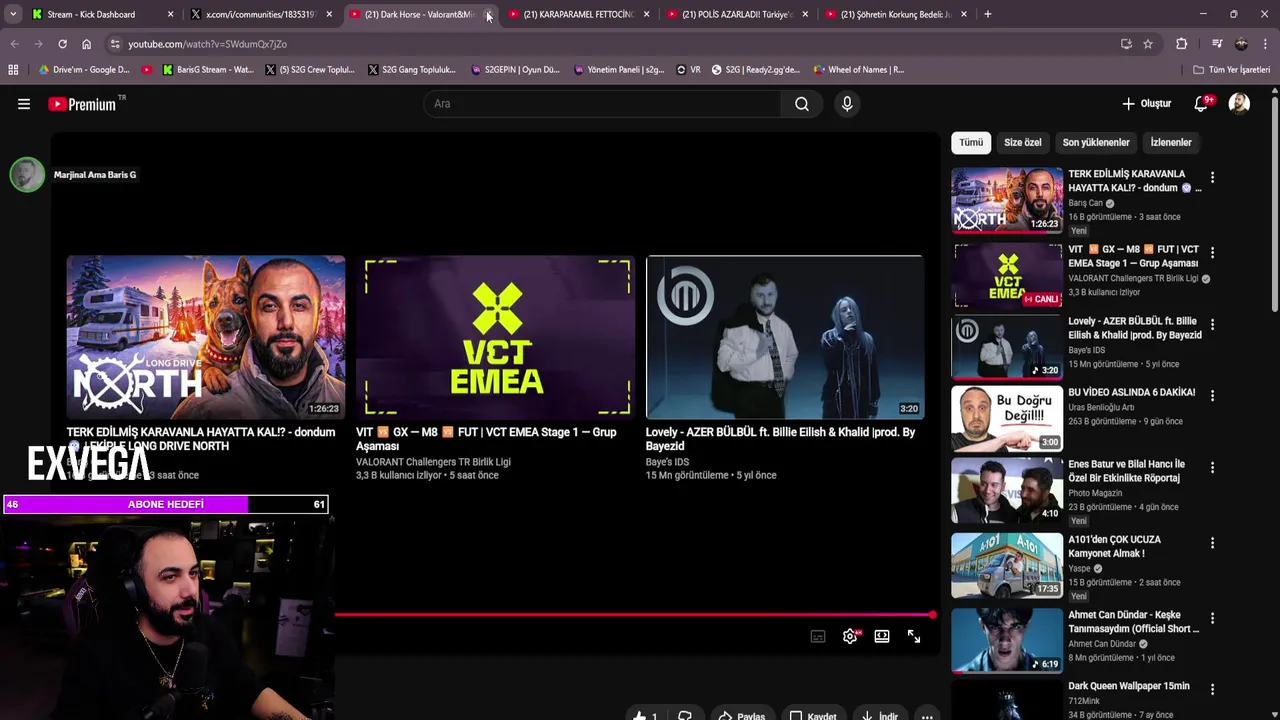
Task: Open options for Enes Batur ve Bilal Hancı
Action: point(1212,467)
